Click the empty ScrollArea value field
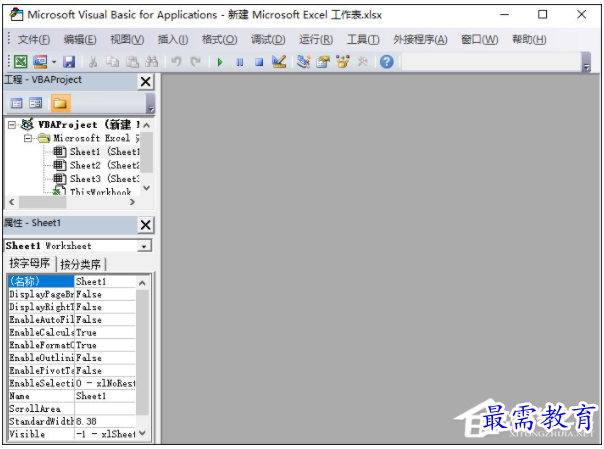The image size is (604, 449). pos(105,409)
